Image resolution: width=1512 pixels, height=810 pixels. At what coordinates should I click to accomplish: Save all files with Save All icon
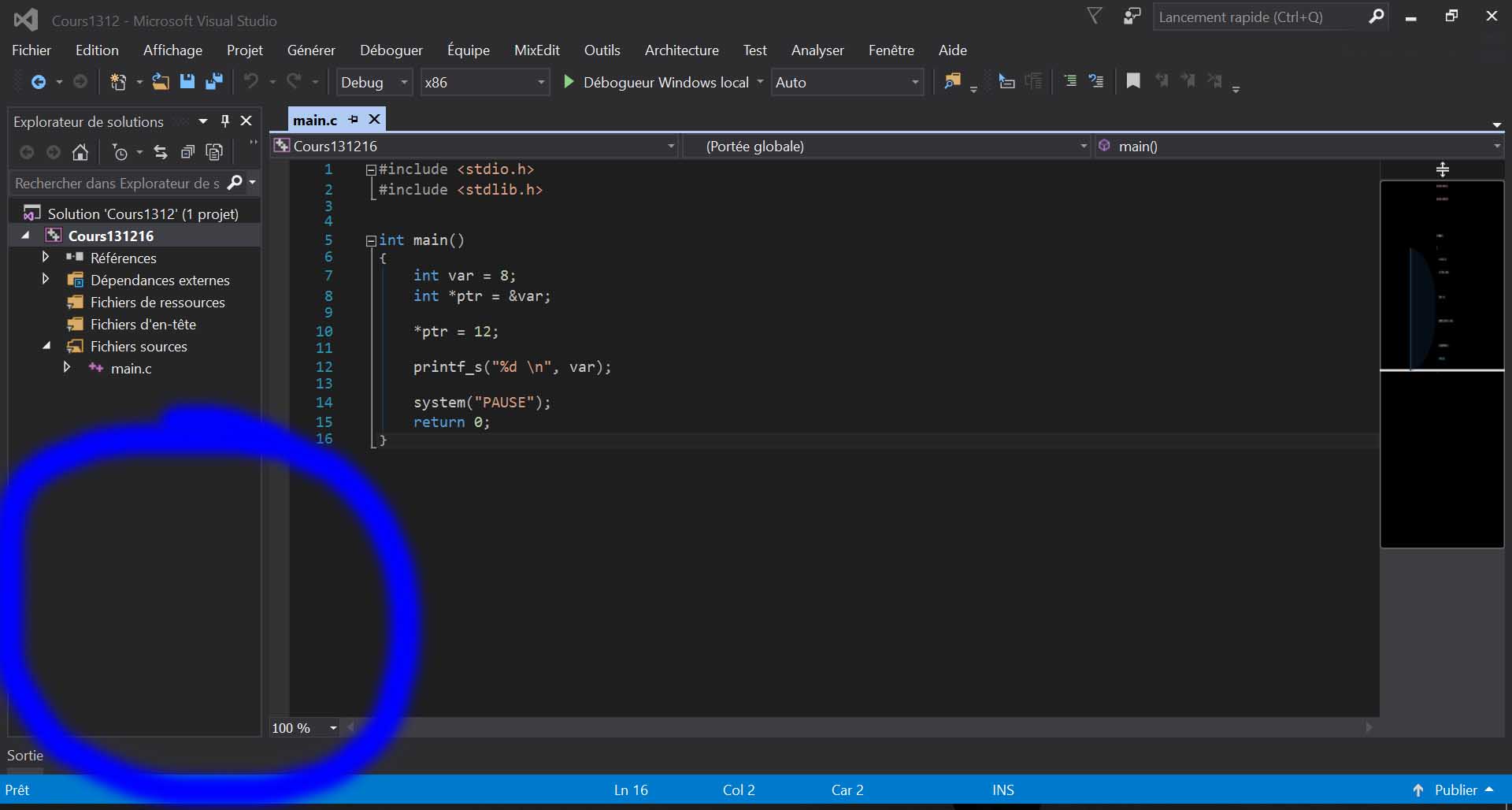pos(213,81)
